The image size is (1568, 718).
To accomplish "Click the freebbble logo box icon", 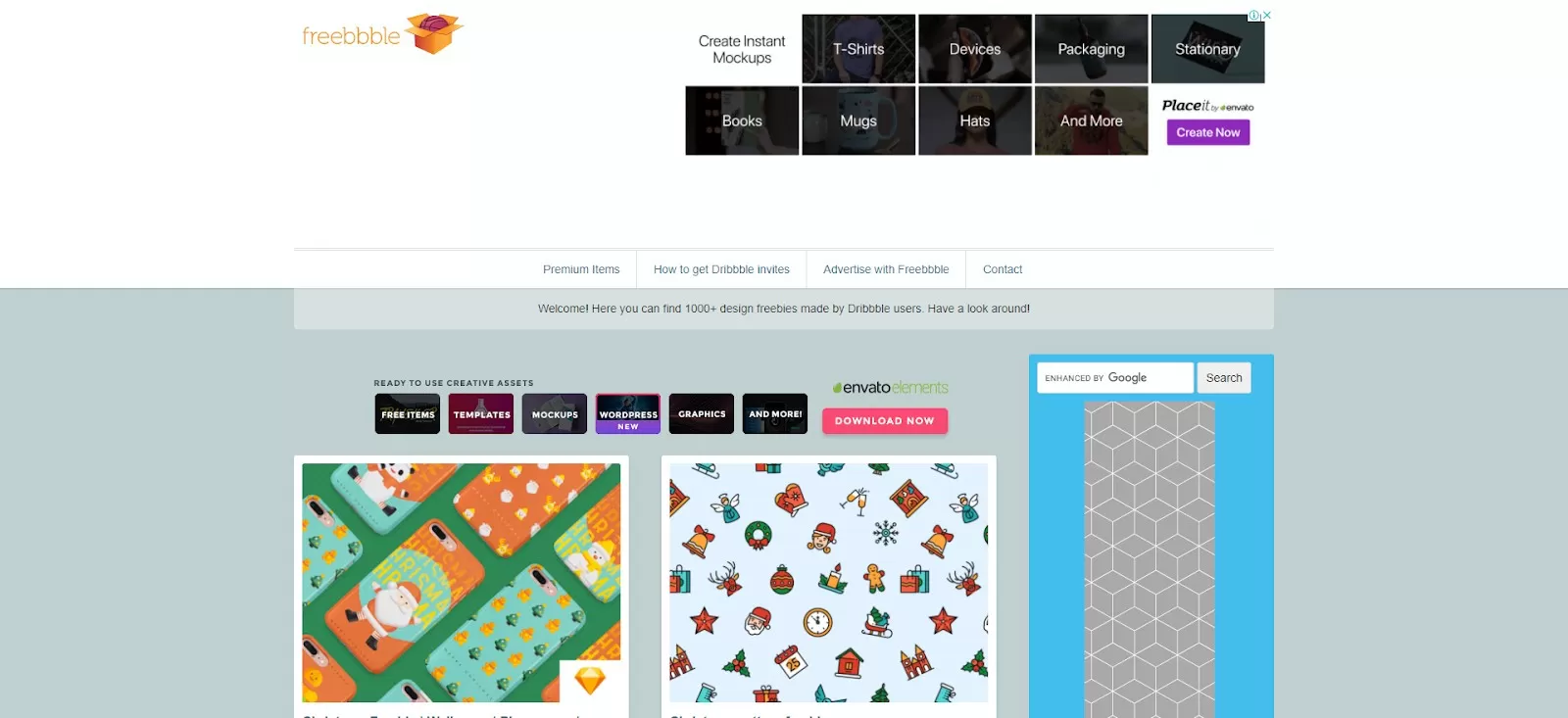I will [x=433, y=33].
